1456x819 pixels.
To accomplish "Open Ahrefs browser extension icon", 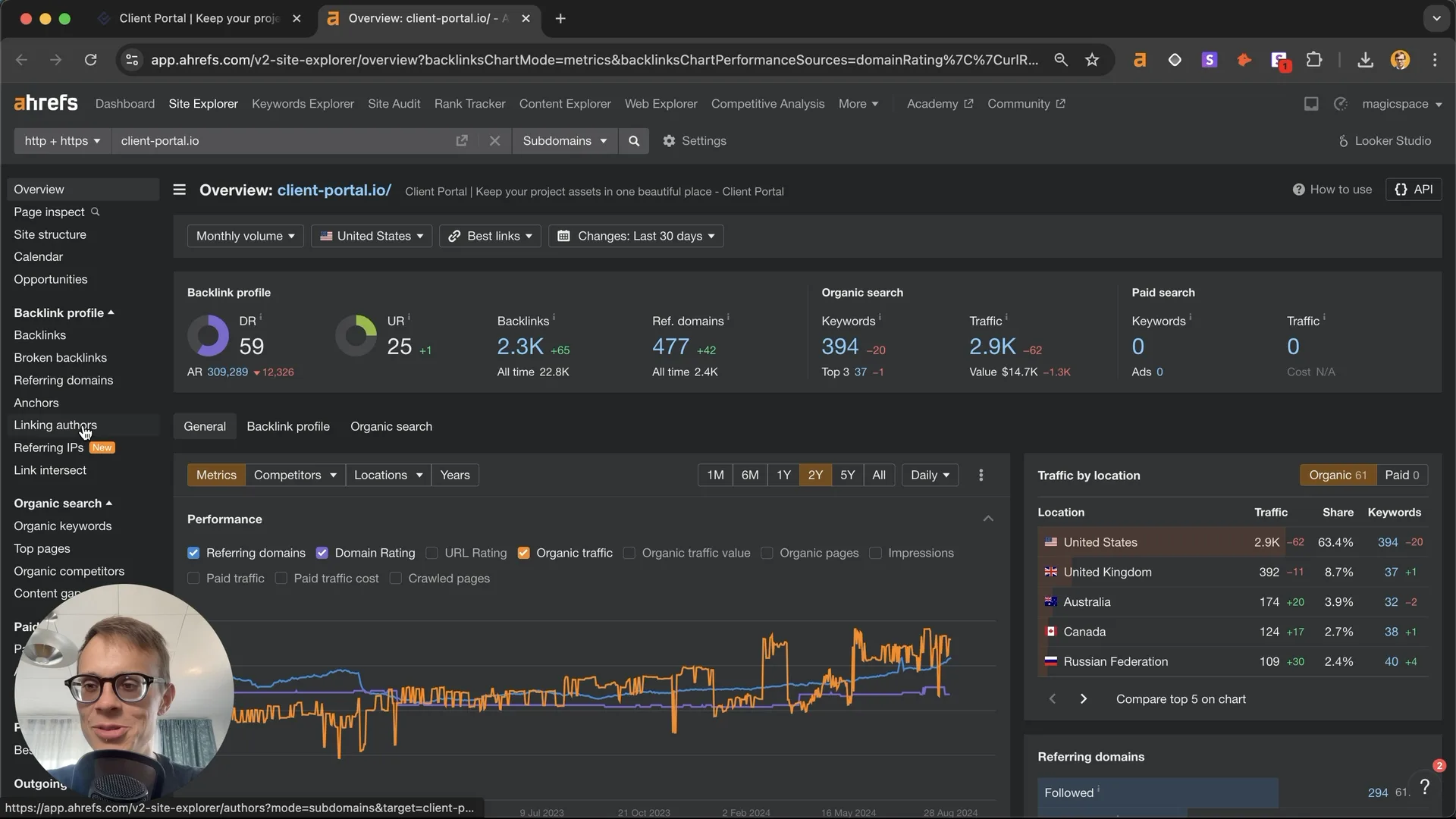I will (x=1140, y=60).
